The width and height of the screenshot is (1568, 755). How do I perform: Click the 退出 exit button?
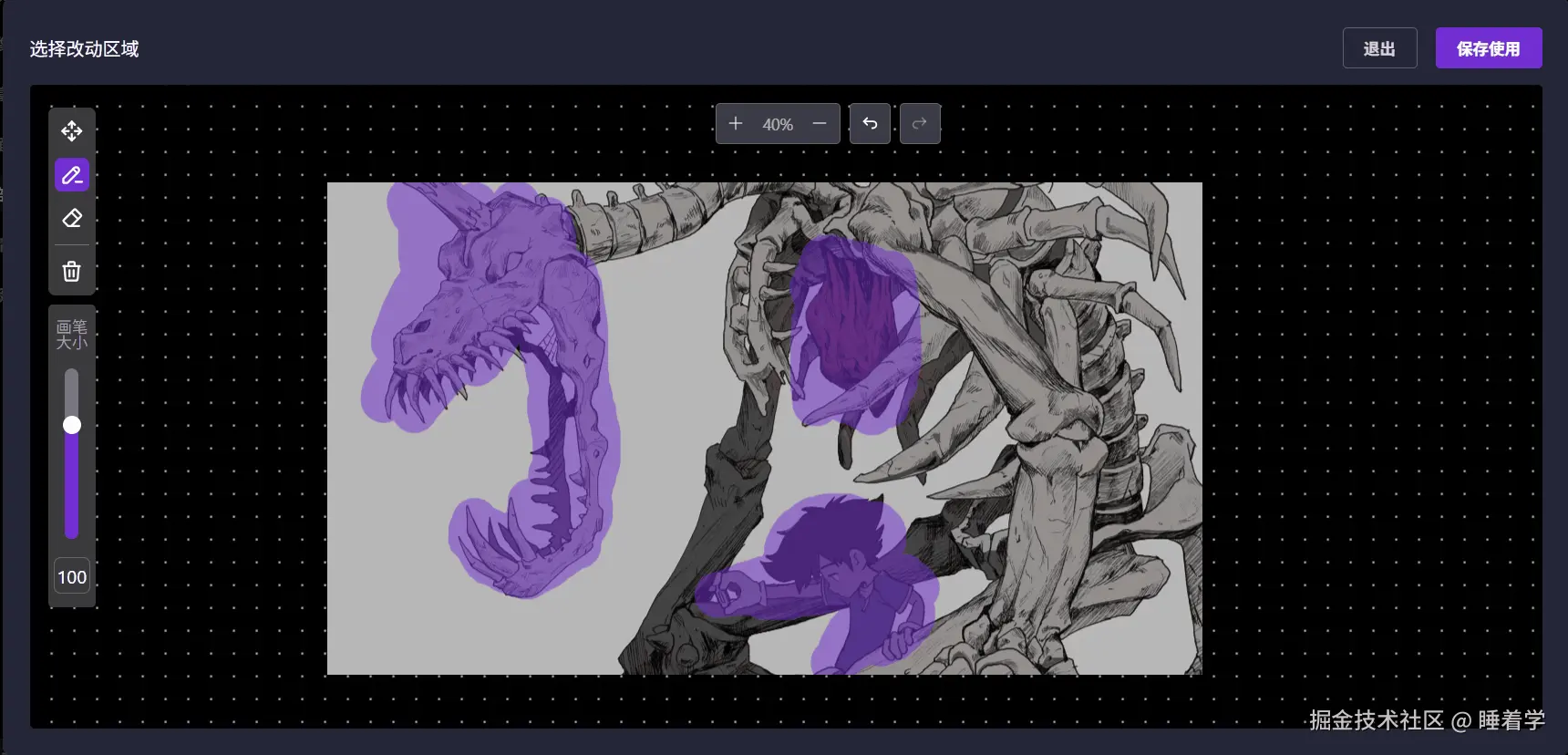[1379, 48]
